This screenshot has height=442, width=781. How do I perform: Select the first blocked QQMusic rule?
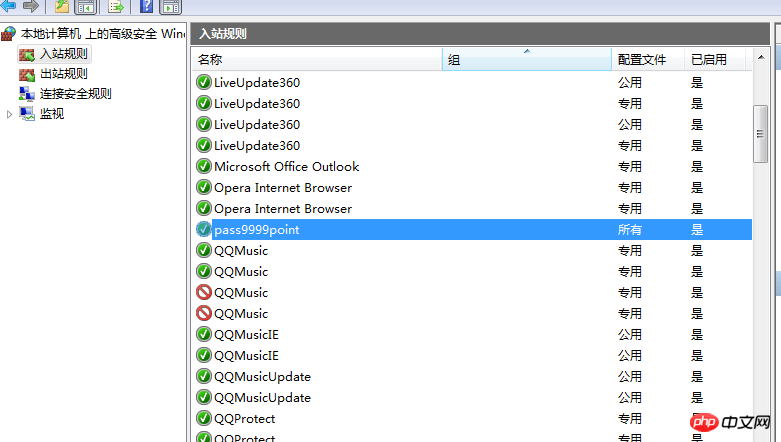[x=473, y=293]
